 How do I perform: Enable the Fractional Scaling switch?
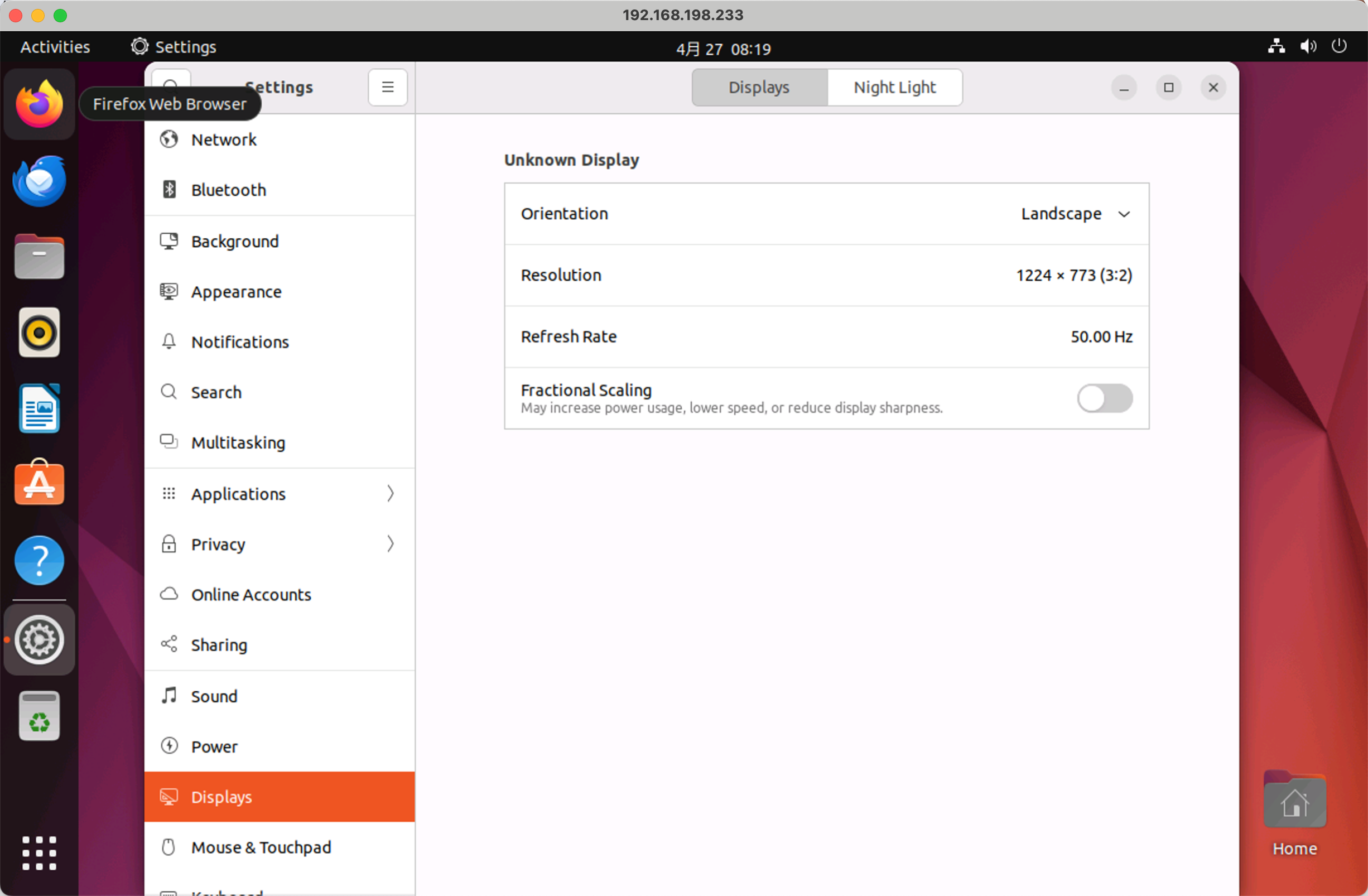click(x=1104, y=398)
